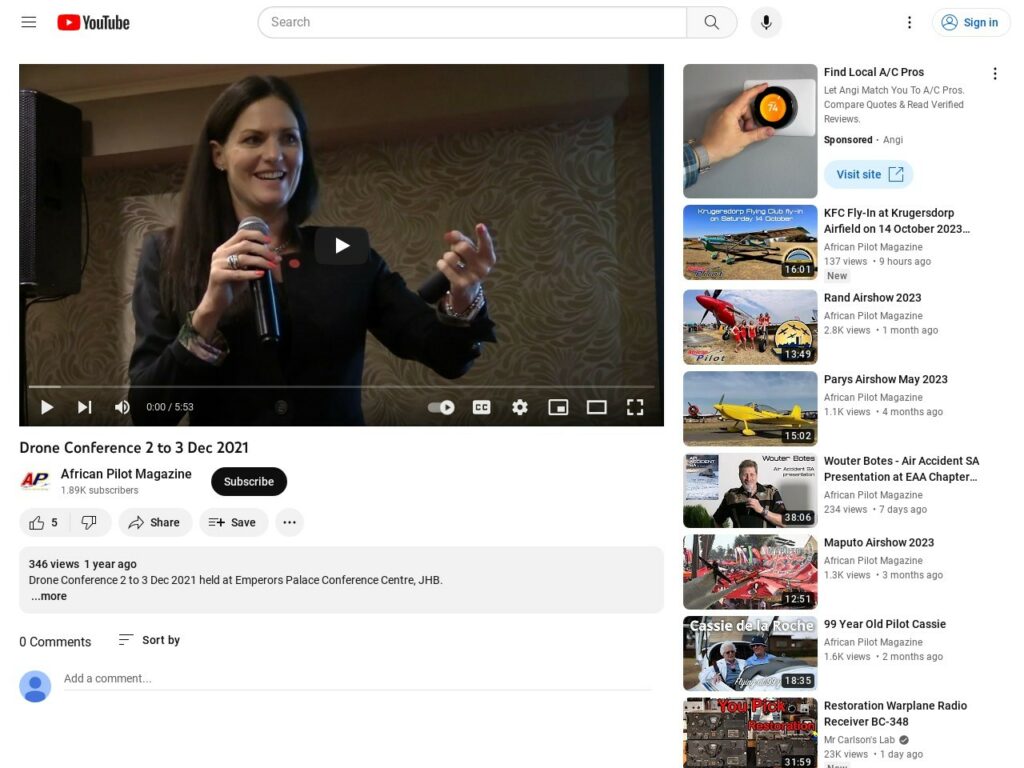Click the Sign in button
The image size is (1024, 768).
pos(970,22)
